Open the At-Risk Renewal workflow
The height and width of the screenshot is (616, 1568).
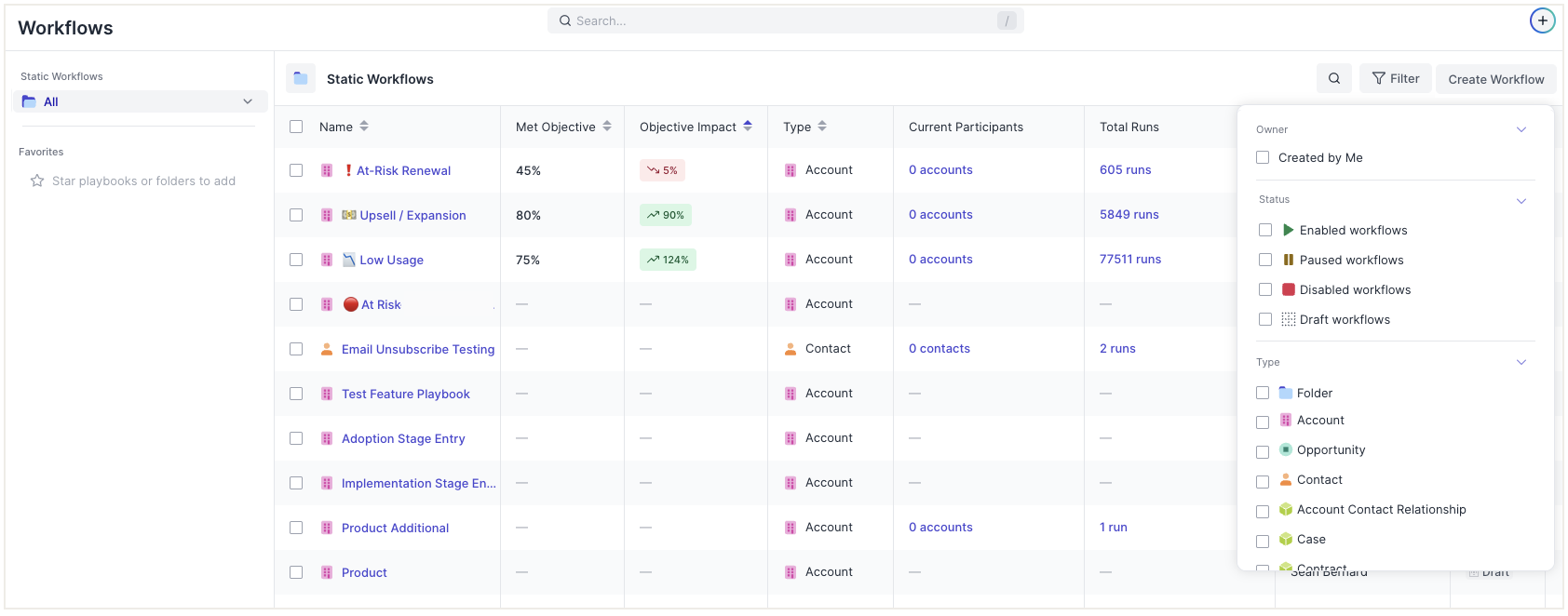tap(403, 171)
